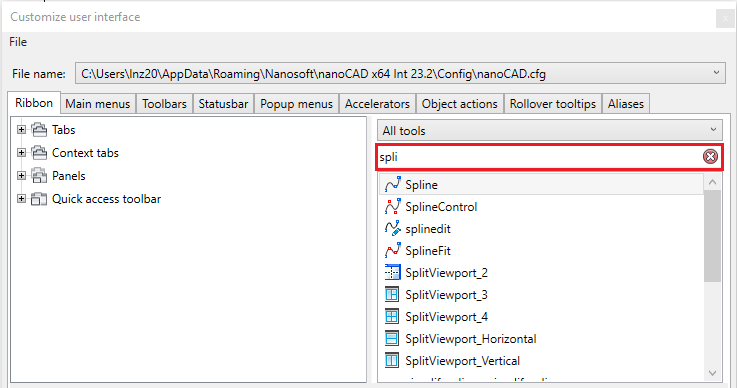Click the splinedit tool icon

point(392,229)
